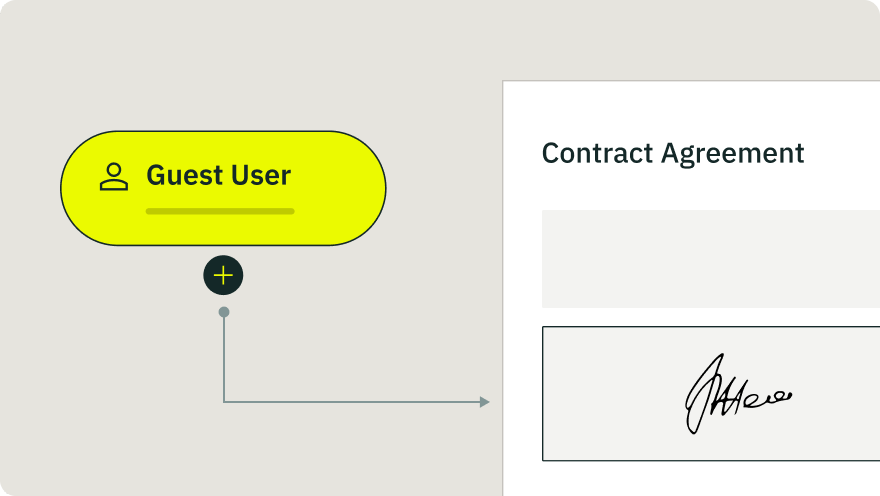This screenshot has width=880, height=496.
Task: Click the word User in the pill
Action: click(x=261, y=175)
